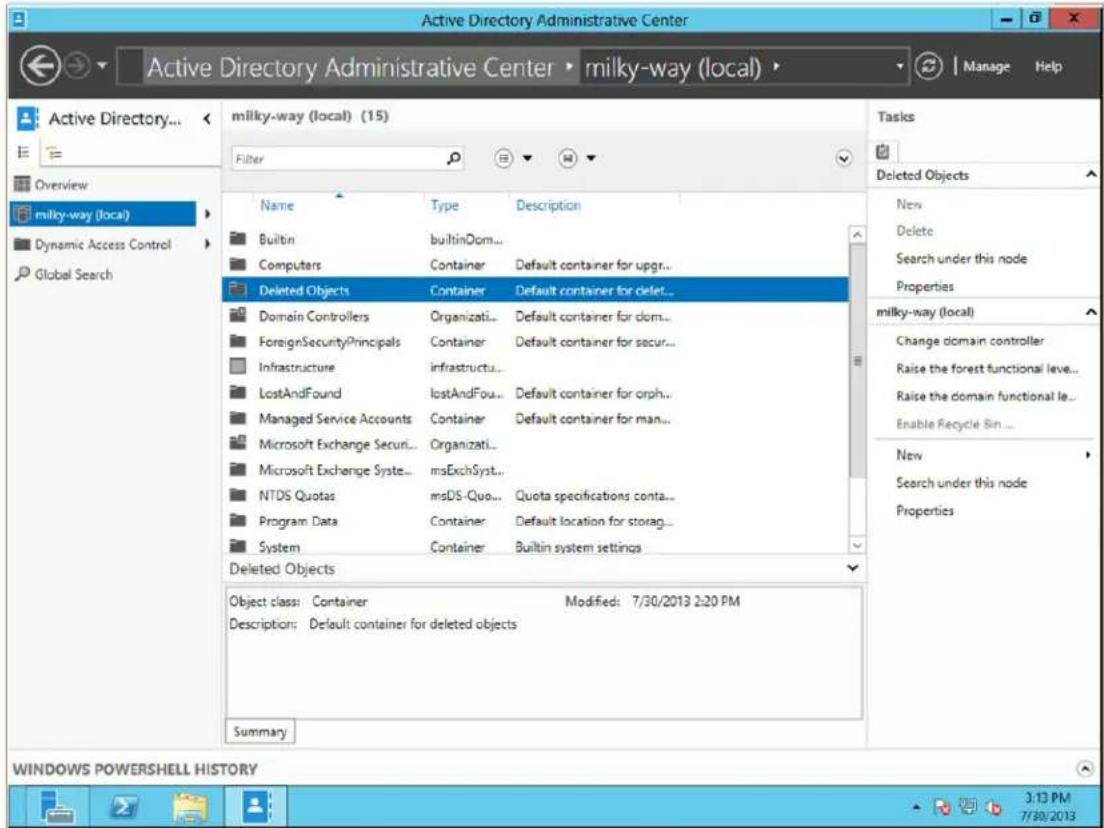Collapse the Deleted Objects tasks section

click(x=1091, y=174)
